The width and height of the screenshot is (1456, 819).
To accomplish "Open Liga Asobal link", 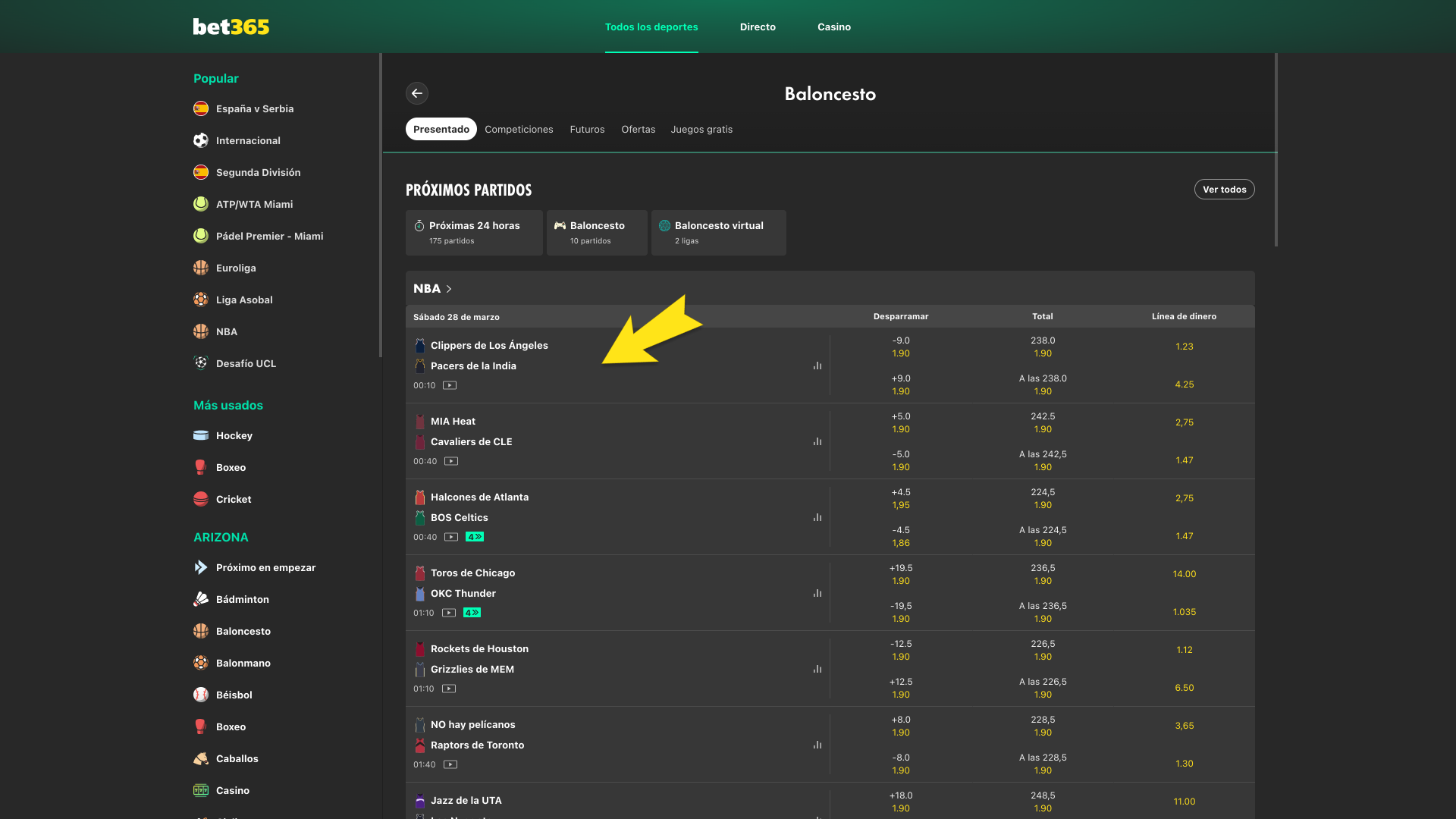I will click(244, 300).
